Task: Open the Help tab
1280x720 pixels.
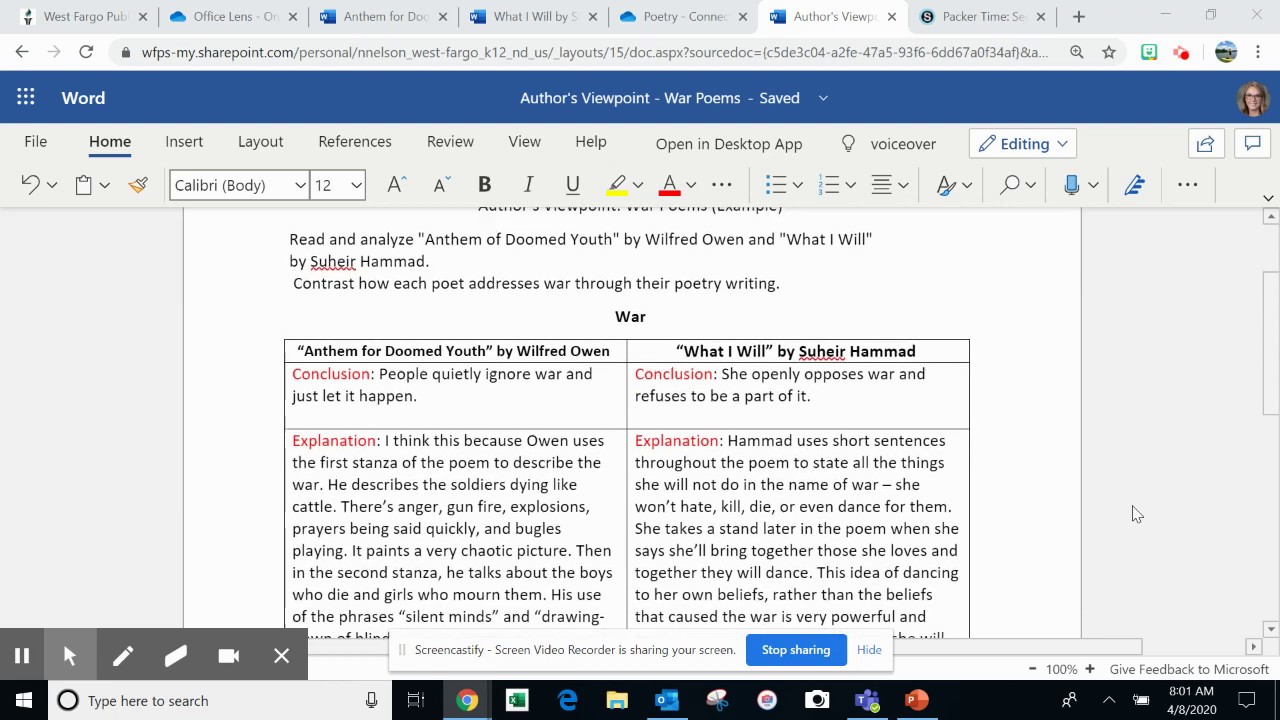Action: 590,142
